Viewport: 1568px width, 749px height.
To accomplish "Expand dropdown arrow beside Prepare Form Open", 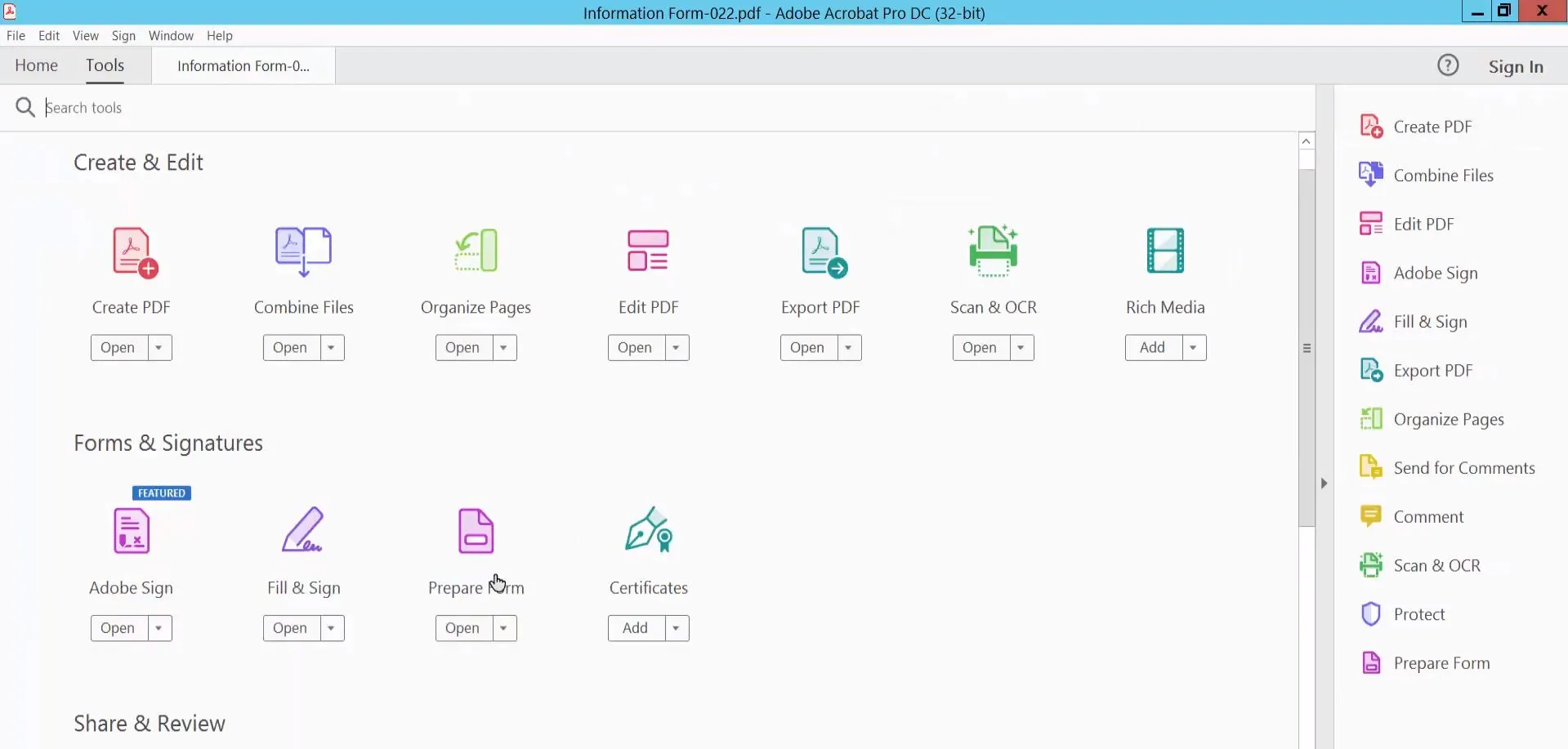I will (x=503, y=628).
